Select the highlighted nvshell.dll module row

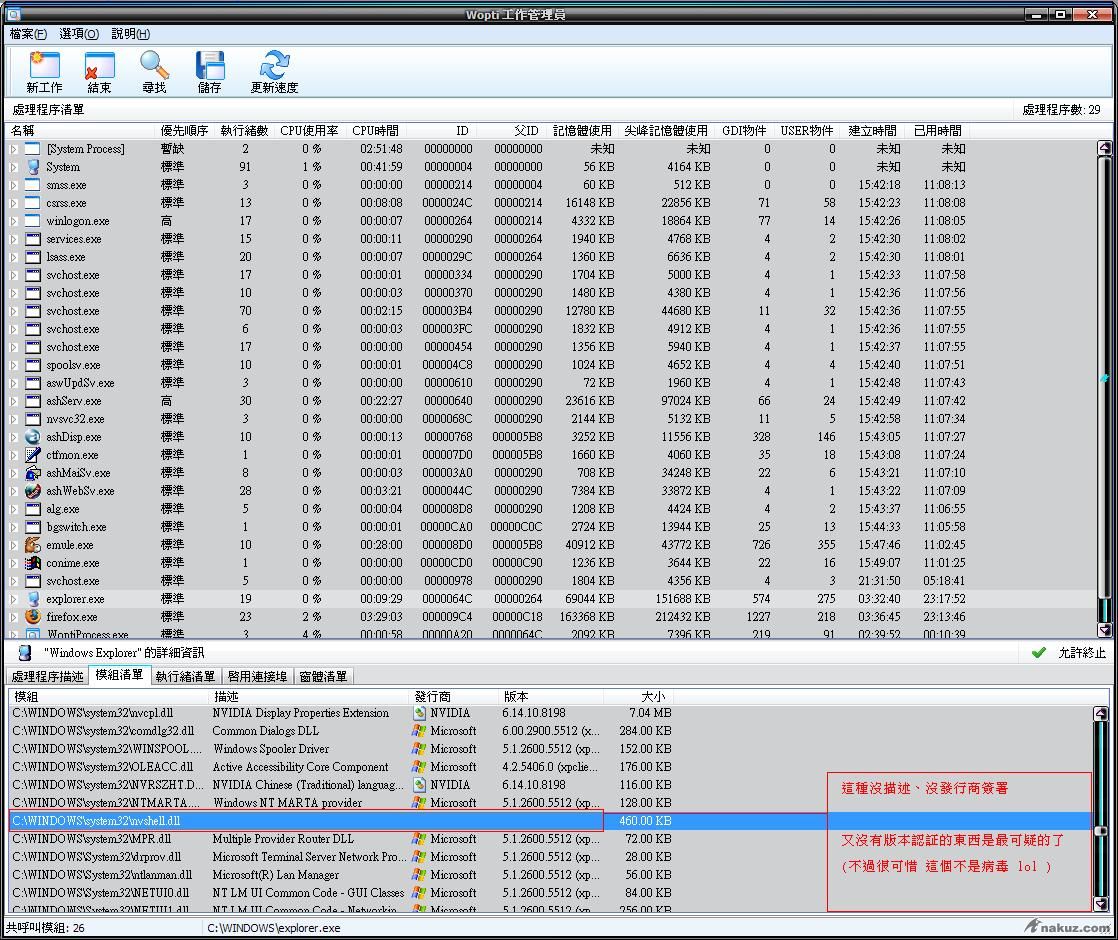coord(550,821)
